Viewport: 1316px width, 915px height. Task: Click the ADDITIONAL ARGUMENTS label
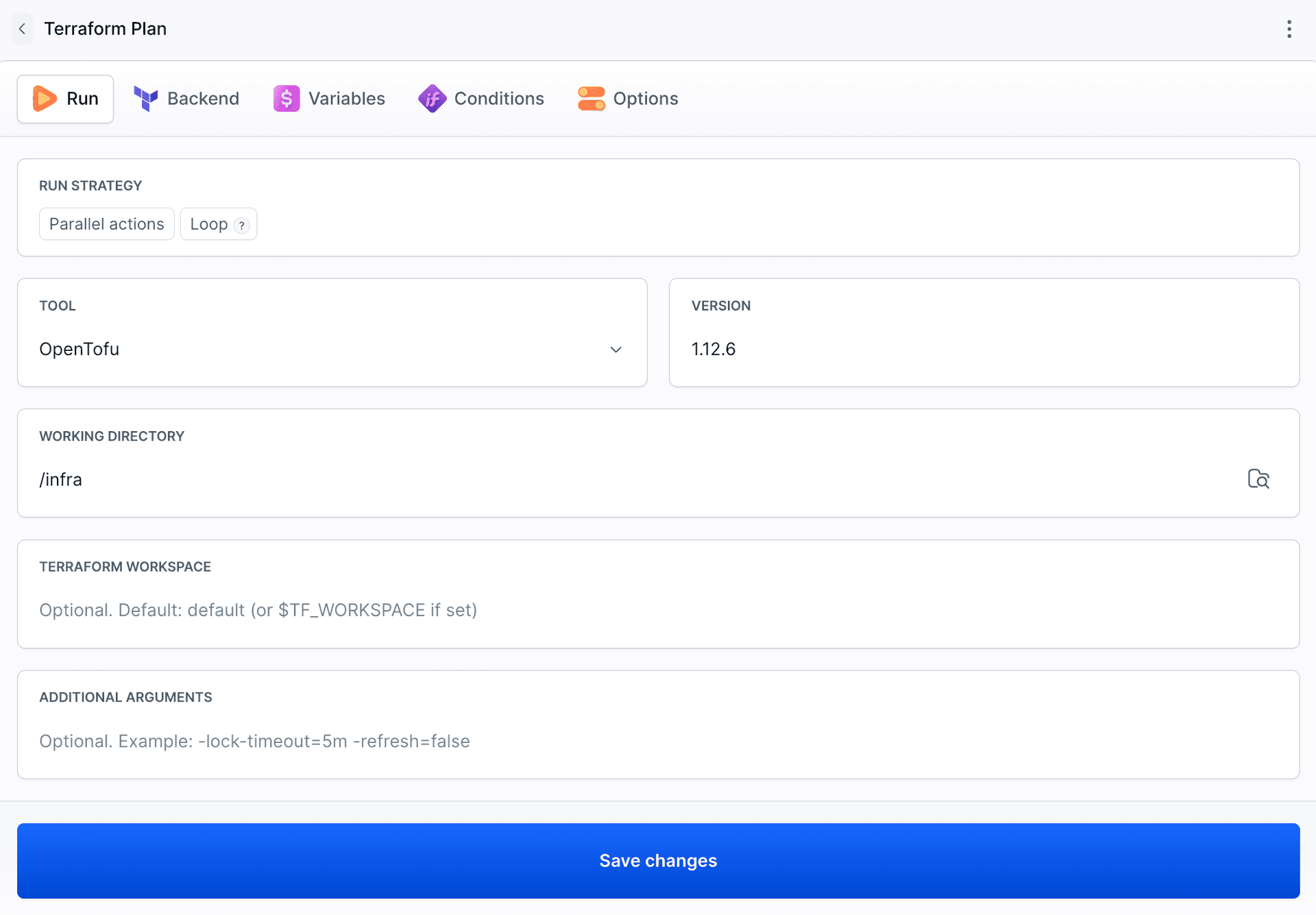[x=125, y=697]
